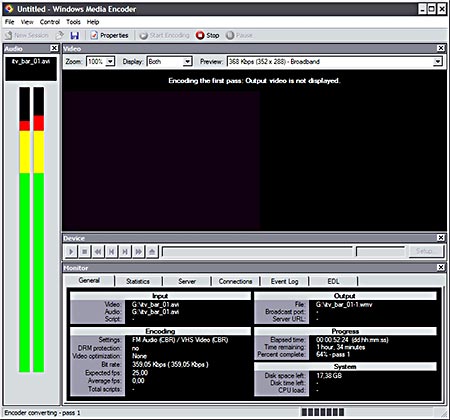Click 'Encoder converting - pass 1' status text

click(42, 413)
